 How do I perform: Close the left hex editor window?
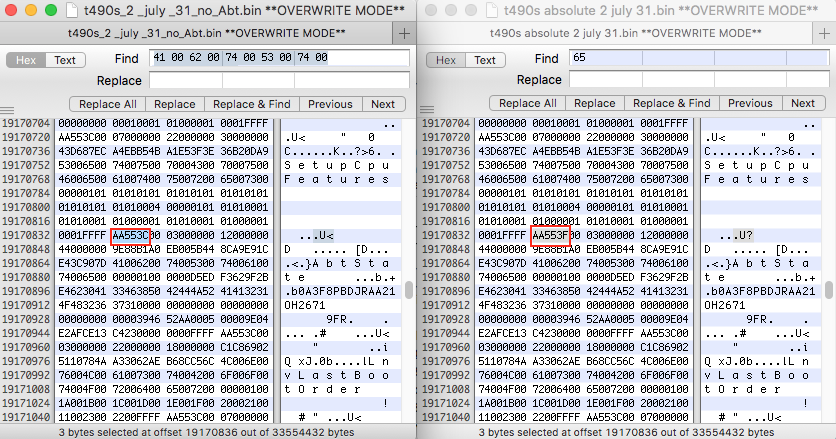tap(11, 10)
